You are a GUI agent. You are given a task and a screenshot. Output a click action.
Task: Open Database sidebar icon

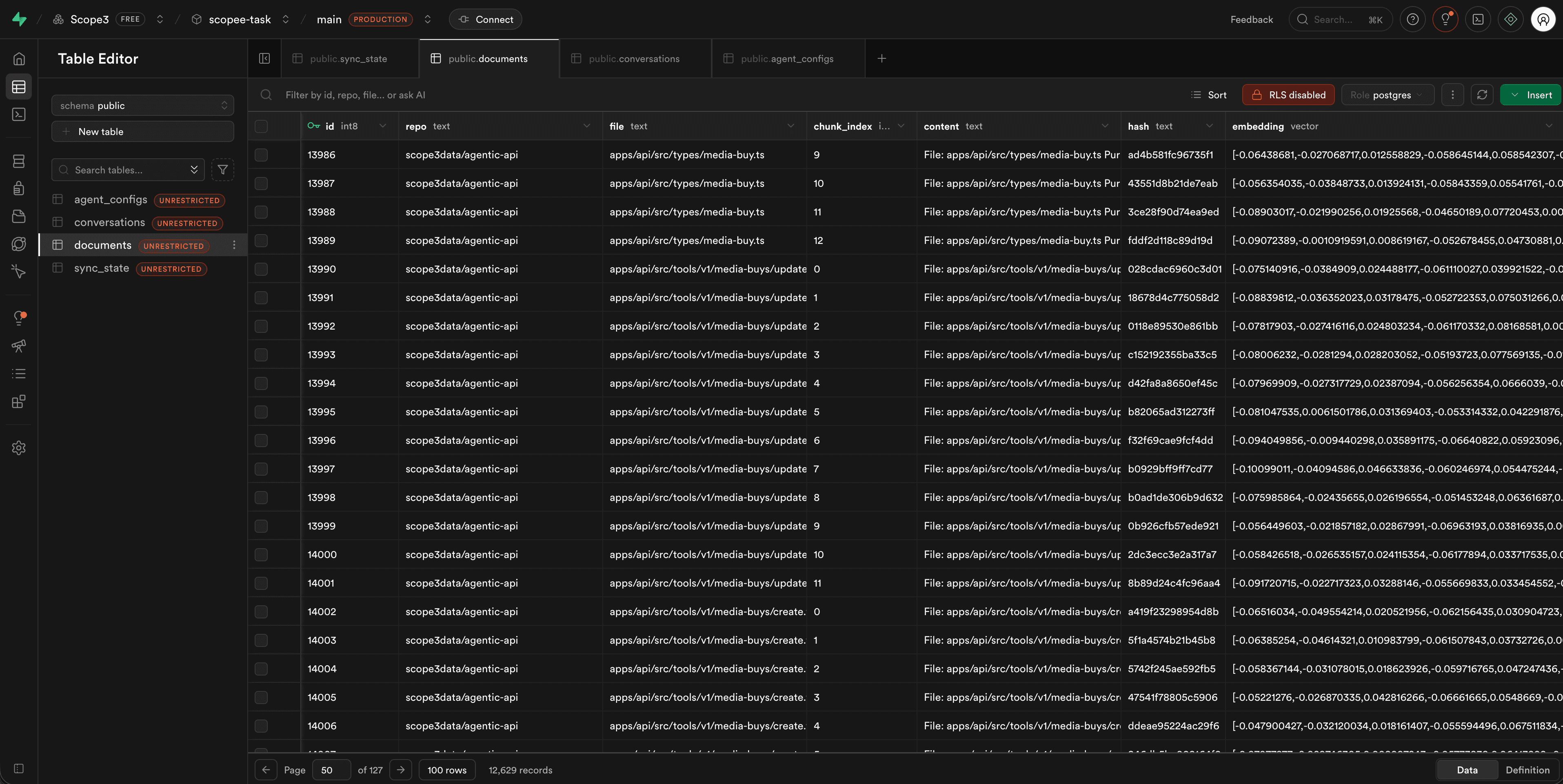[19, 161]
